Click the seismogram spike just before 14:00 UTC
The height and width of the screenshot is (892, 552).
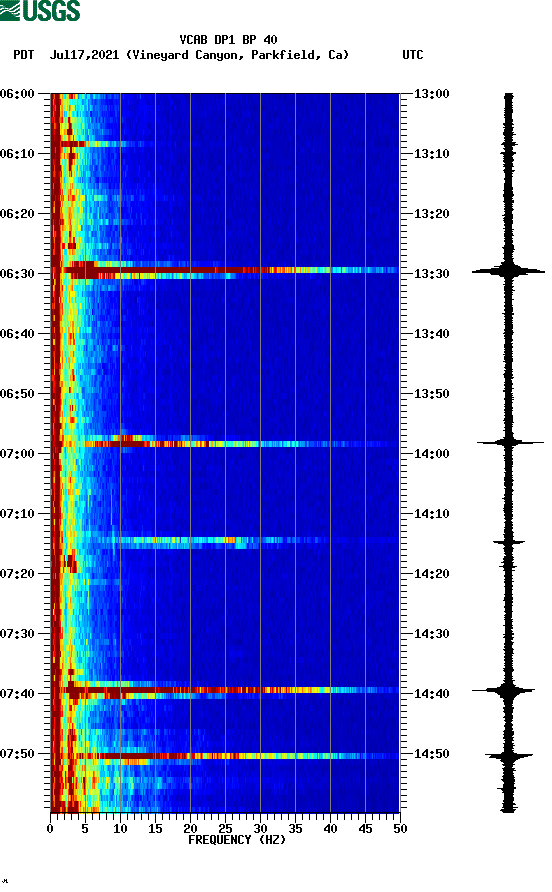[510, 442]
